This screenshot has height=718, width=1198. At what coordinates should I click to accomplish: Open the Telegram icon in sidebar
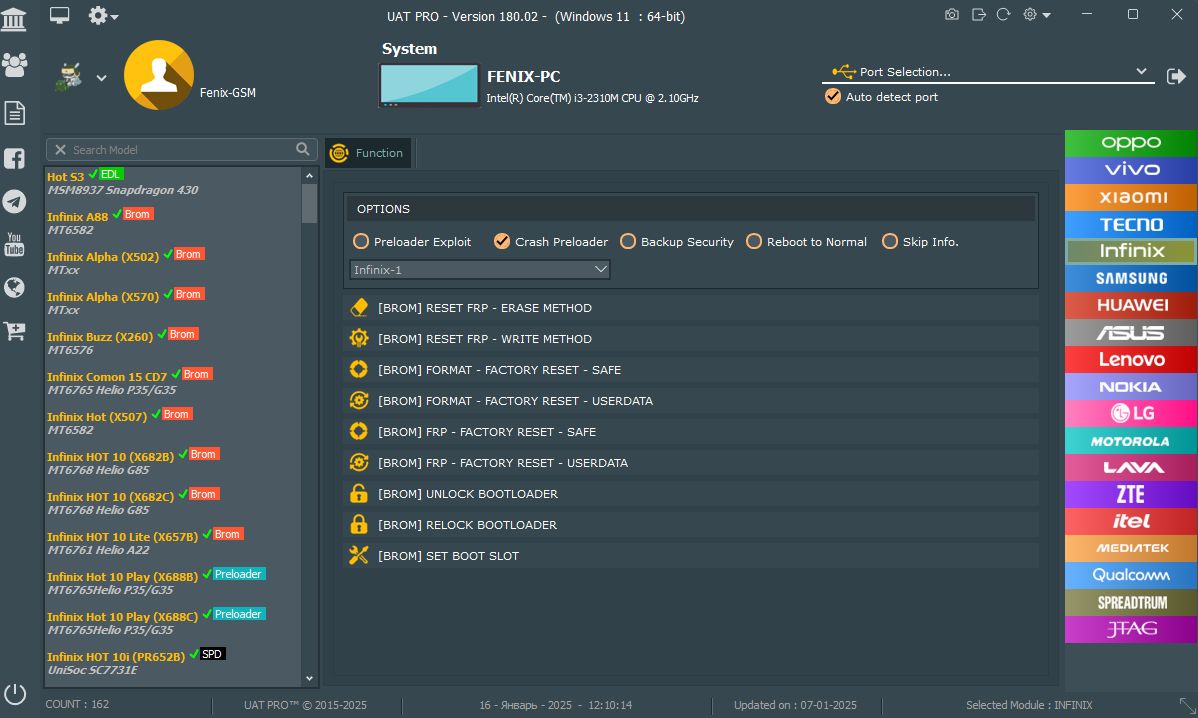coord(14,201)
